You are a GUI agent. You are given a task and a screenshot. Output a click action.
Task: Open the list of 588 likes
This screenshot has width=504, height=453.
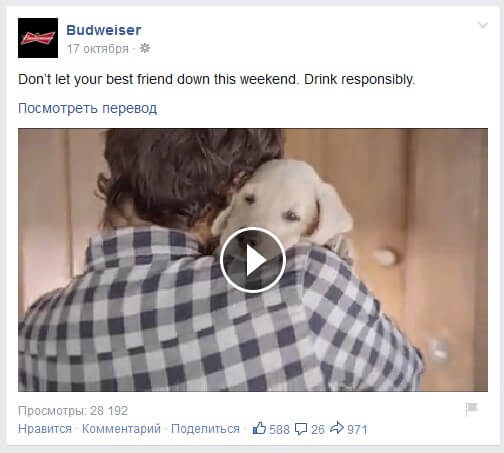point(279,429)
